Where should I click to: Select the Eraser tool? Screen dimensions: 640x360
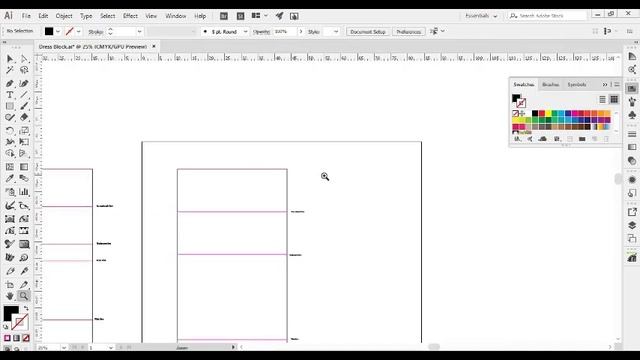[24, 118]
